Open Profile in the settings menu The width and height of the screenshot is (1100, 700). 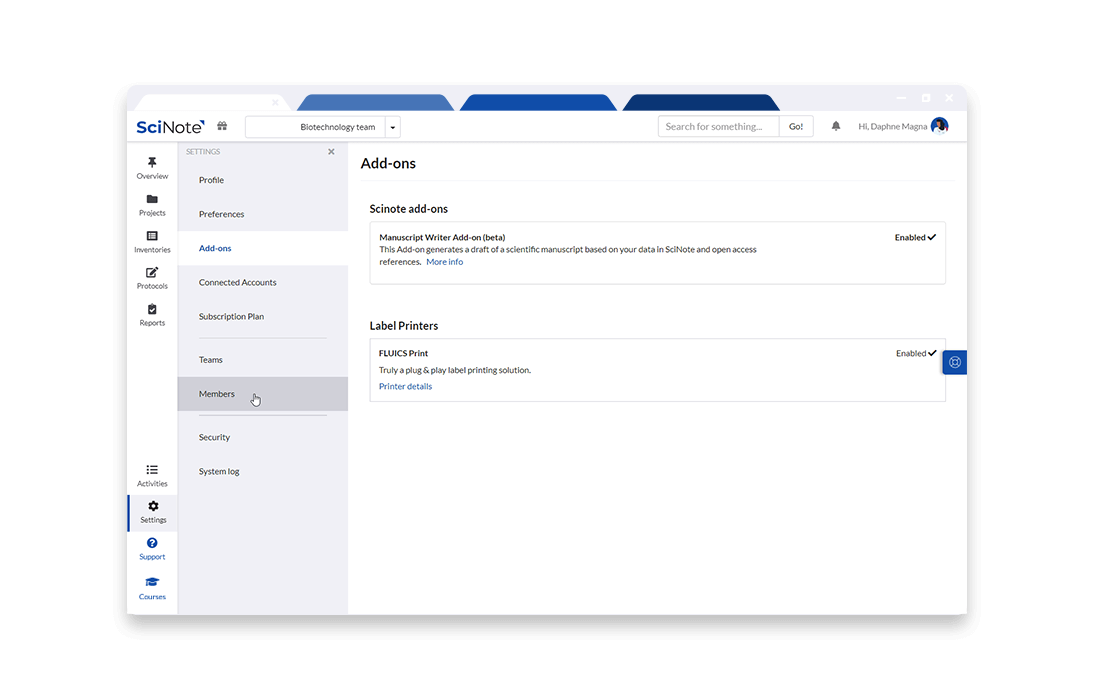click(211, 180)
